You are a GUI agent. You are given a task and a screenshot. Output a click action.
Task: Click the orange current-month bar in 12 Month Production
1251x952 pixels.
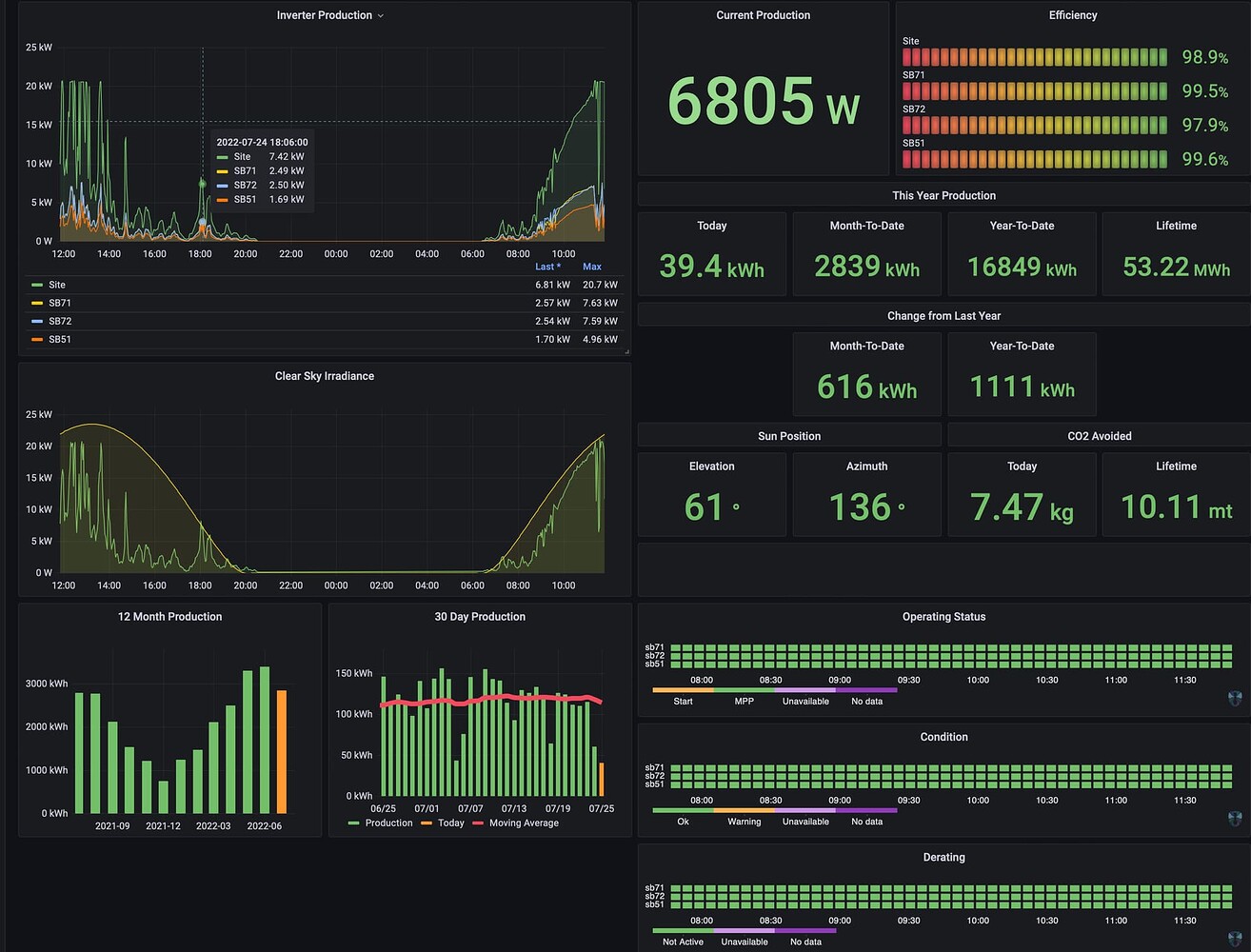(x=282, y=752)
